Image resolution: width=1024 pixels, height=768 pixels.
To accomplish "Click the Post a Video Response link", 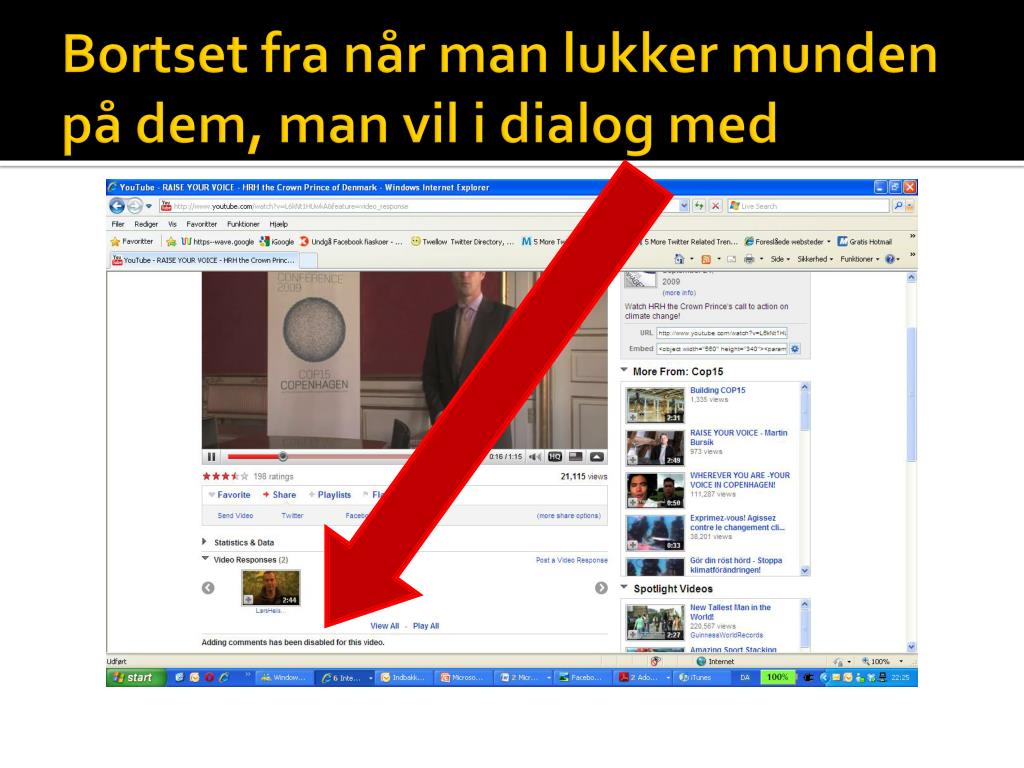I will 571,560.
